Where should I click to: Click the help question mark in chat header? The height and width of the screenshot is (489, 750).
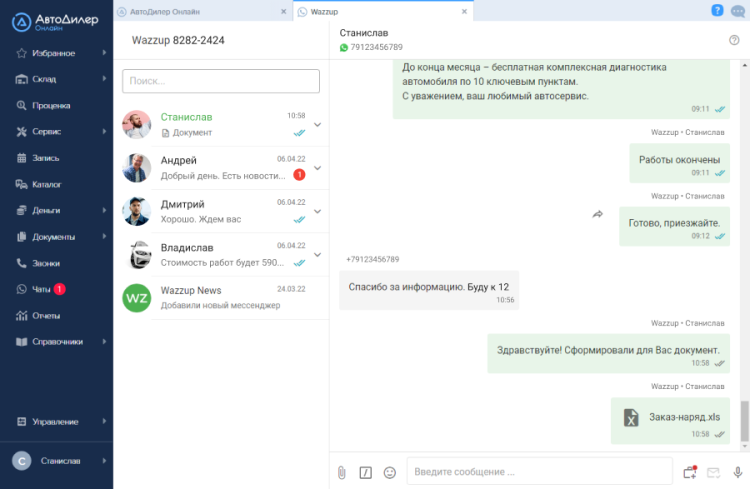click(734, 40)
